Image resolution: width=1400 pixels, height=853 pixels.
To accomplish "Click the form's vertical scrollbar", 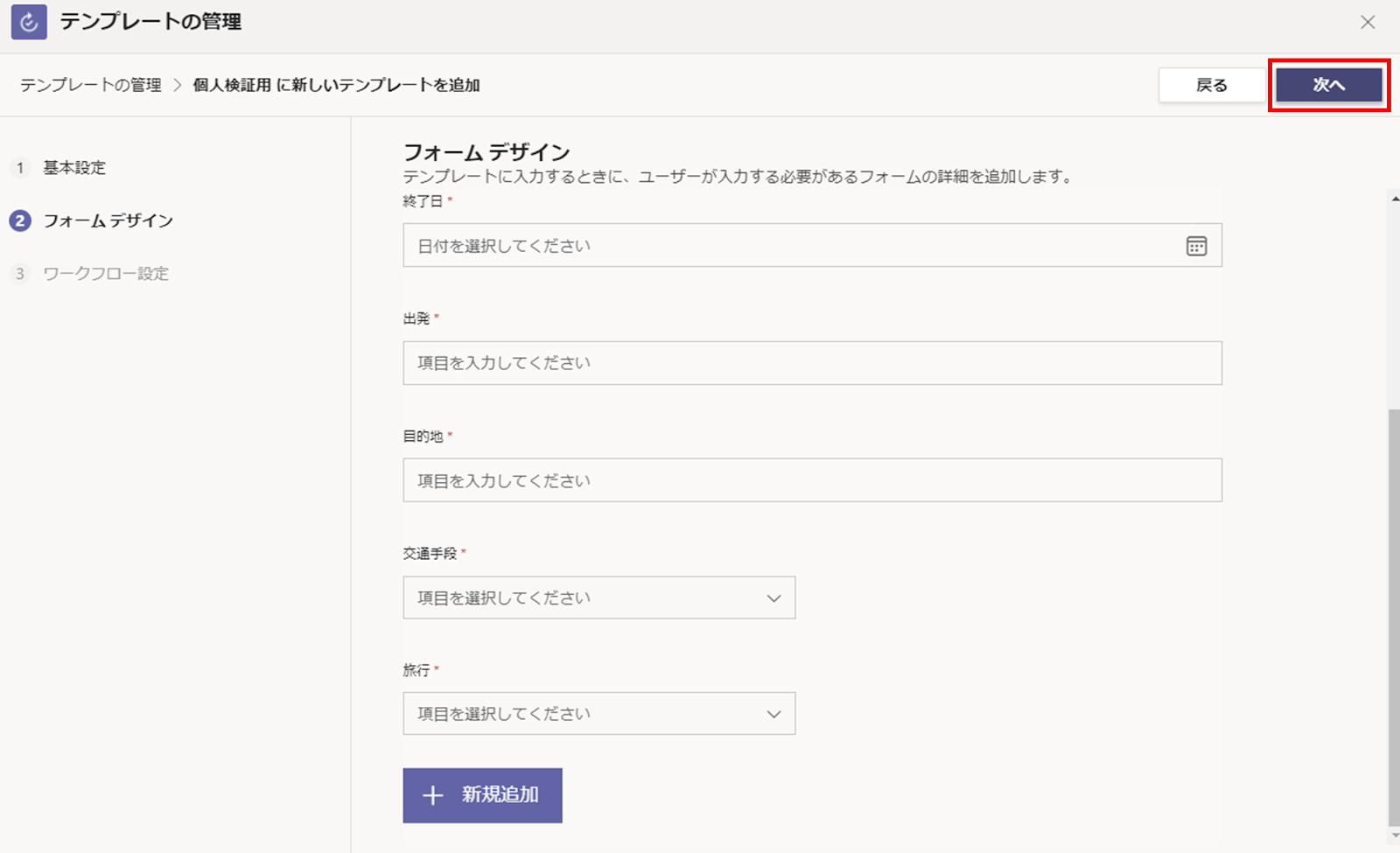I will pyautogui.click(x=1394, y=612).
